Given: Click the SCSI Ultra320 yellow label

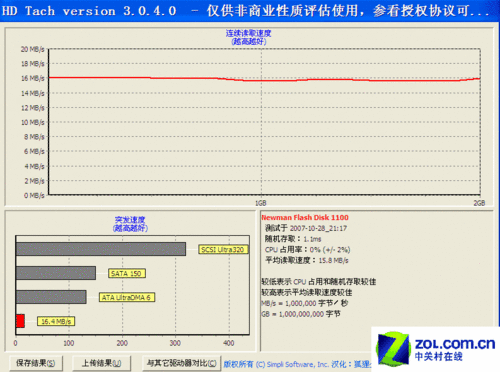Looking at the screenshot, I should (x=223, y=249).
